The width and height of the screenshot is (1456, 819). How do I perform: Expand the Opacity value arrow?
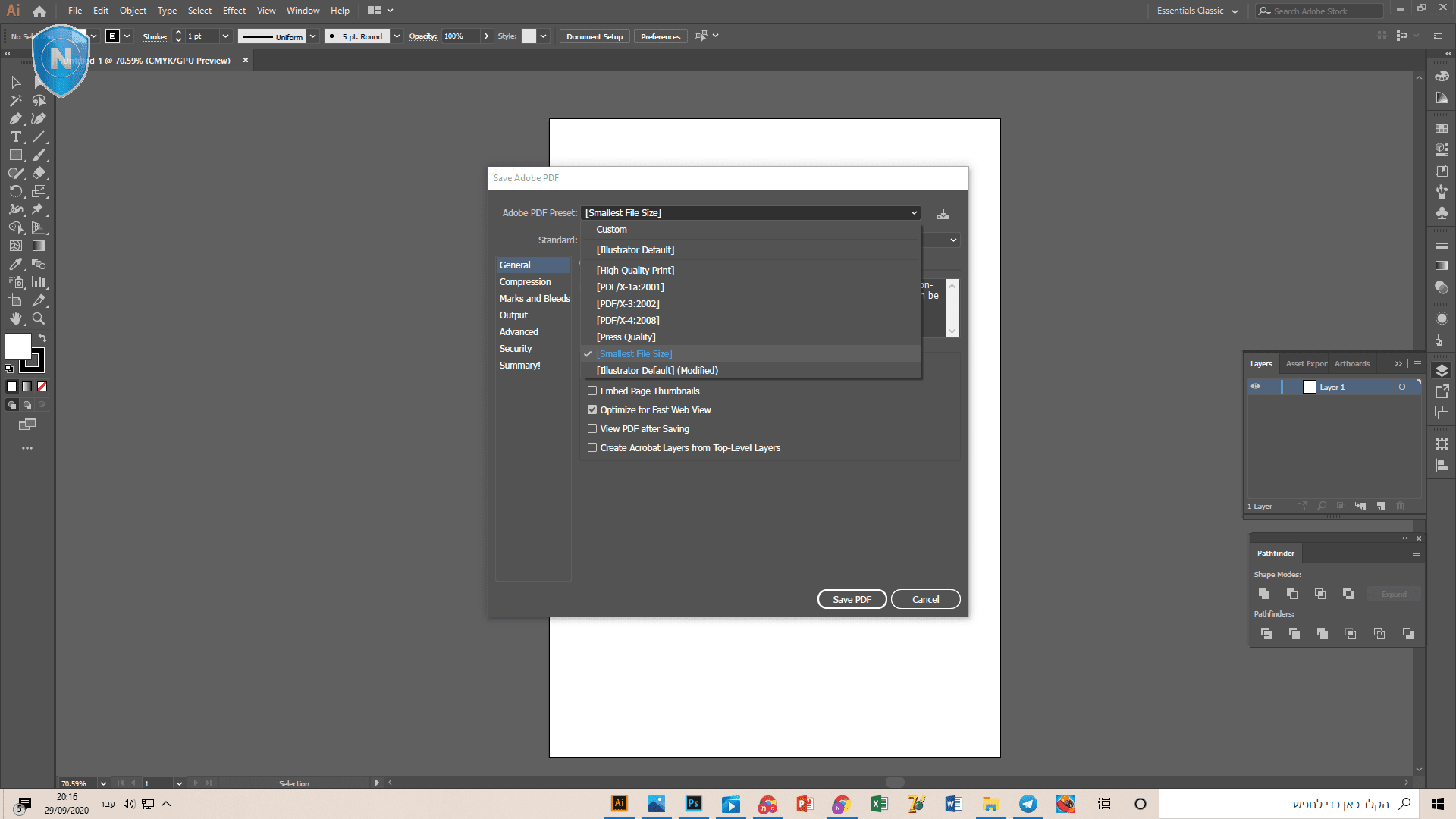[486, 36]
